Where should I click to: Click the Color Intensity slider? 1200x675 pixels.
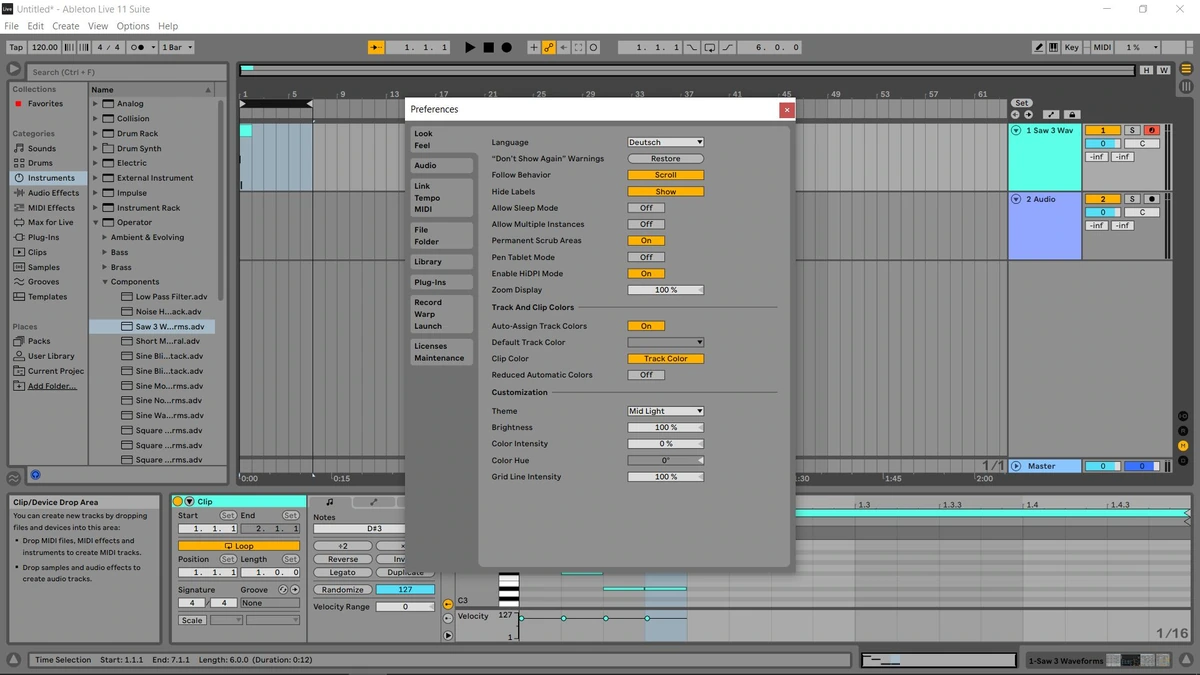tap(666, 444)
